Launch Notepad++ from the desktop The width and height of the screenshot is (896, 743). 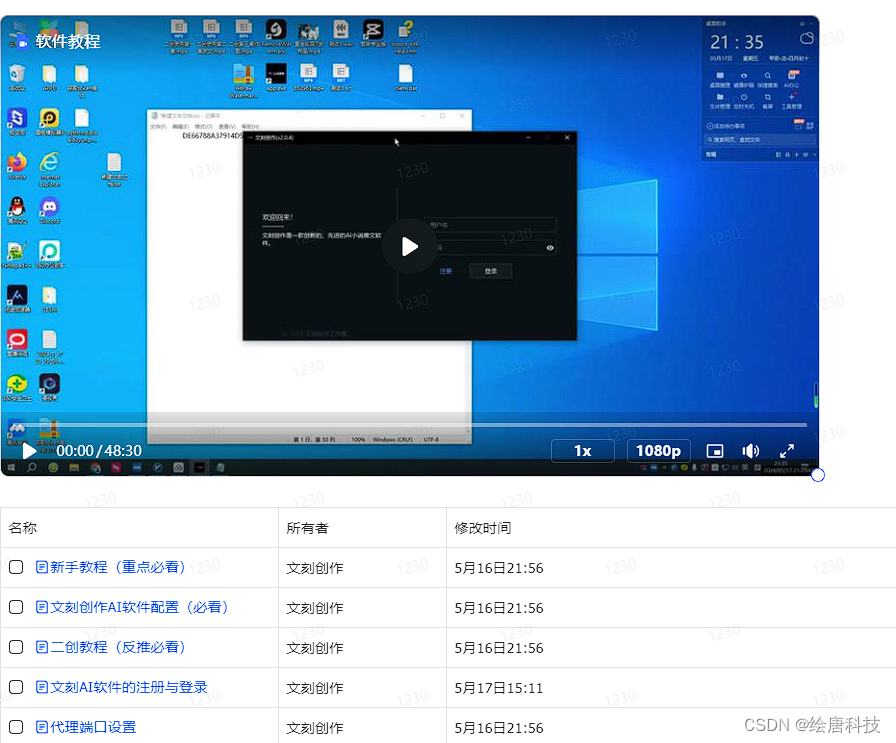click(x=14, y=252)
